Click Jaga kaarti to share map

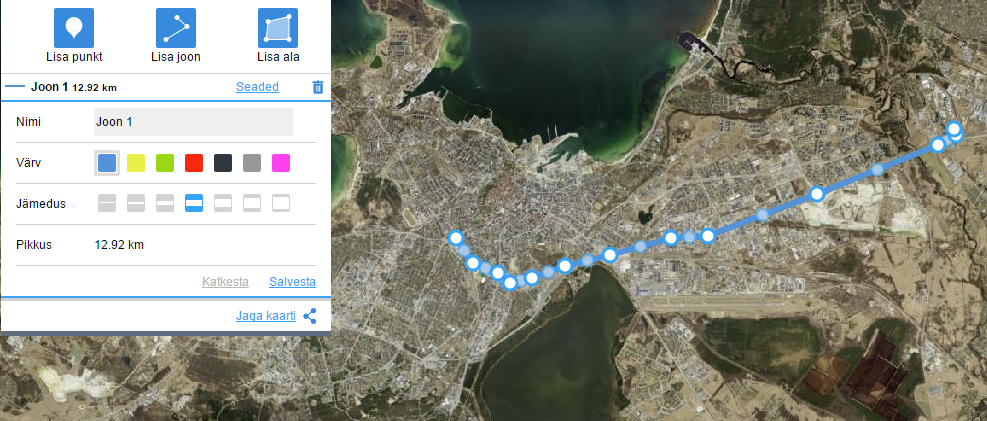(266, 316)
